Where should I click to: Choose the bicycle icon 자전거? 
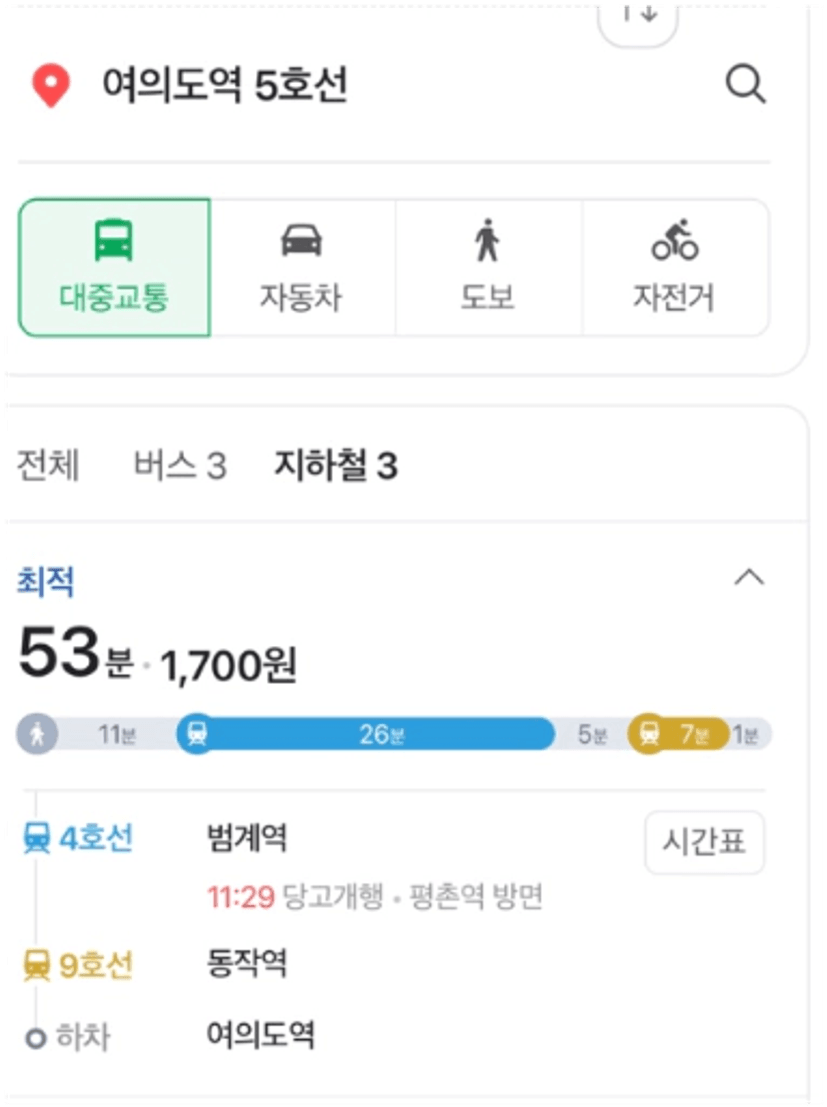[x=674, y=240]
